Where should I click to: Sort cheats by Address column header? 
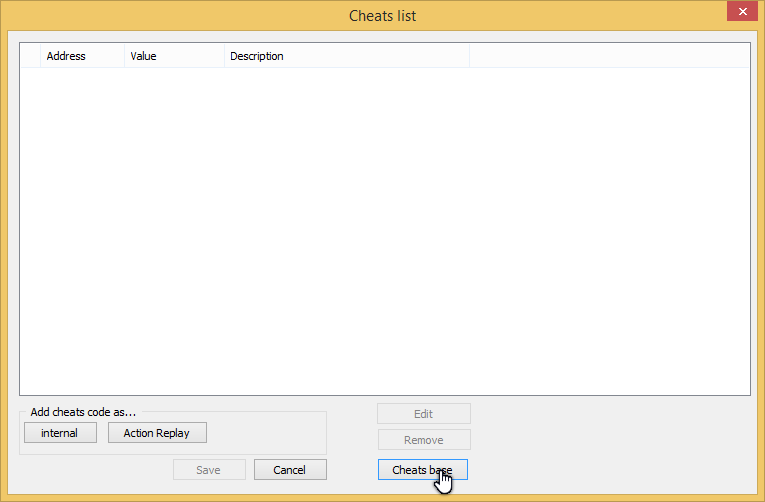[x=82, y=56]
